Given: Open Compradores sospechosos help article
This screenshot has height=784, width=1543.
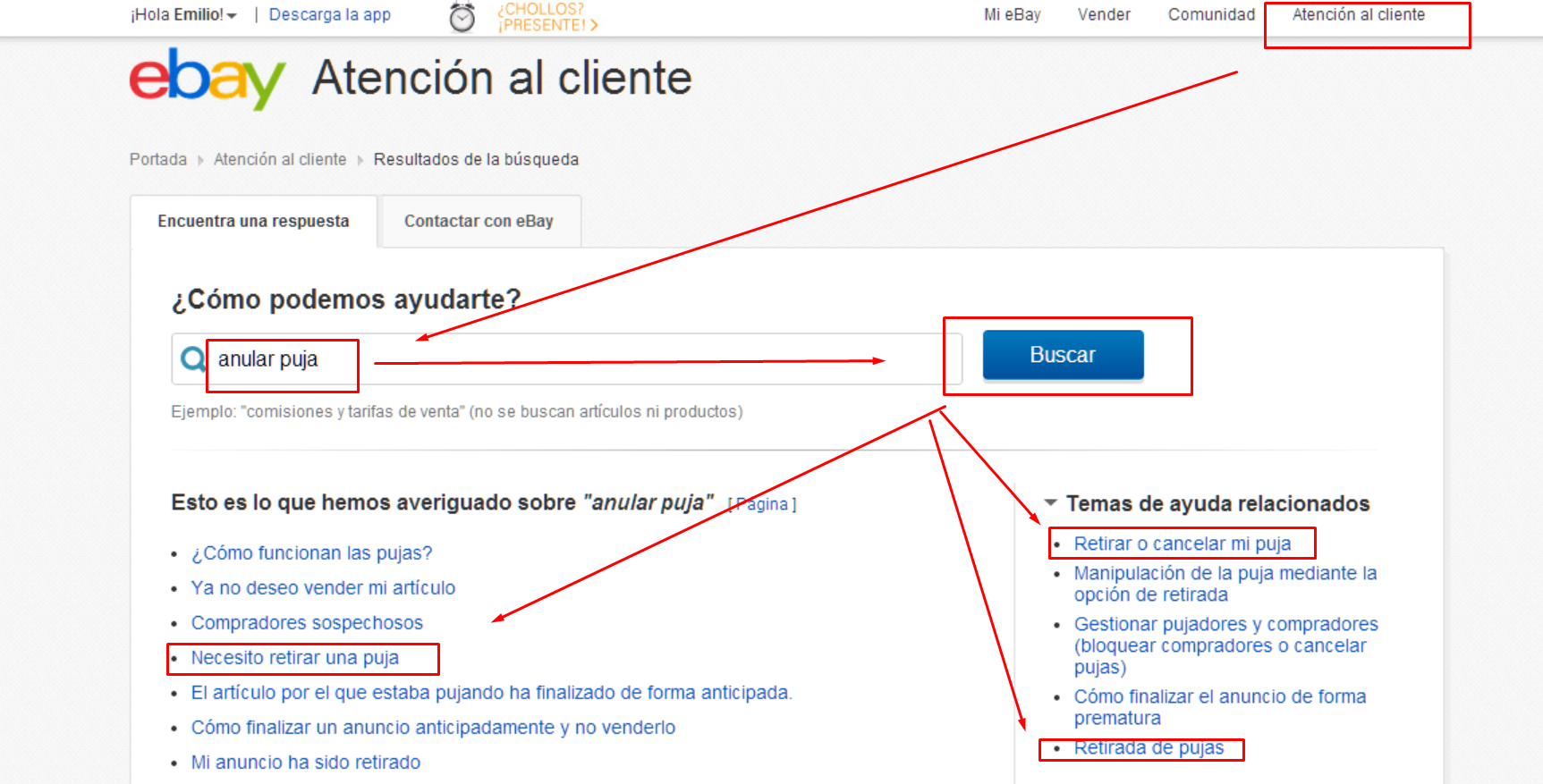Looking at the screenshot, I should pos(307,623).
